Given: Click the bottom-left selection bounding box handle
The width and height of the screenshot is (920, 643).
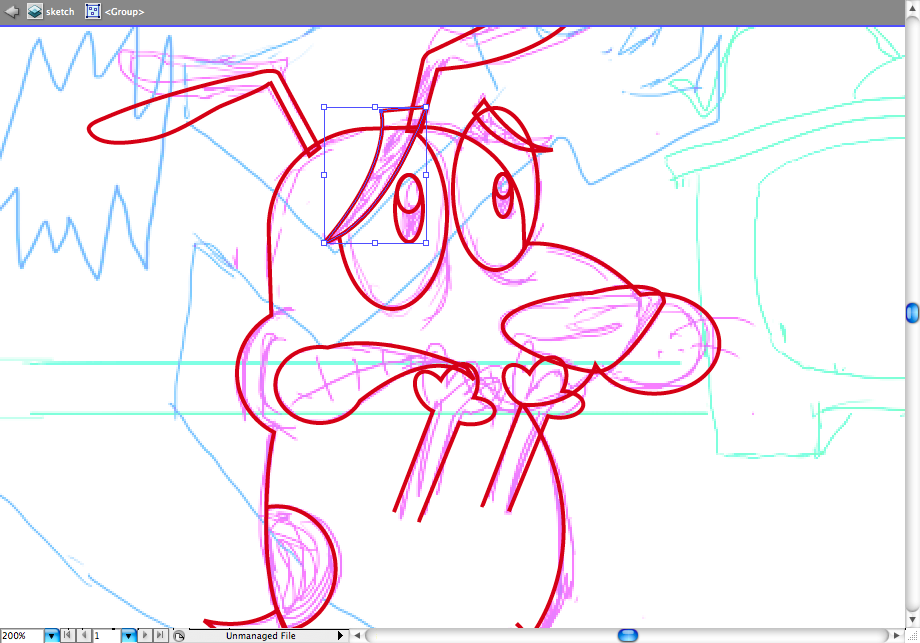Looking at the screenshot, I should [x=324, y=243].
